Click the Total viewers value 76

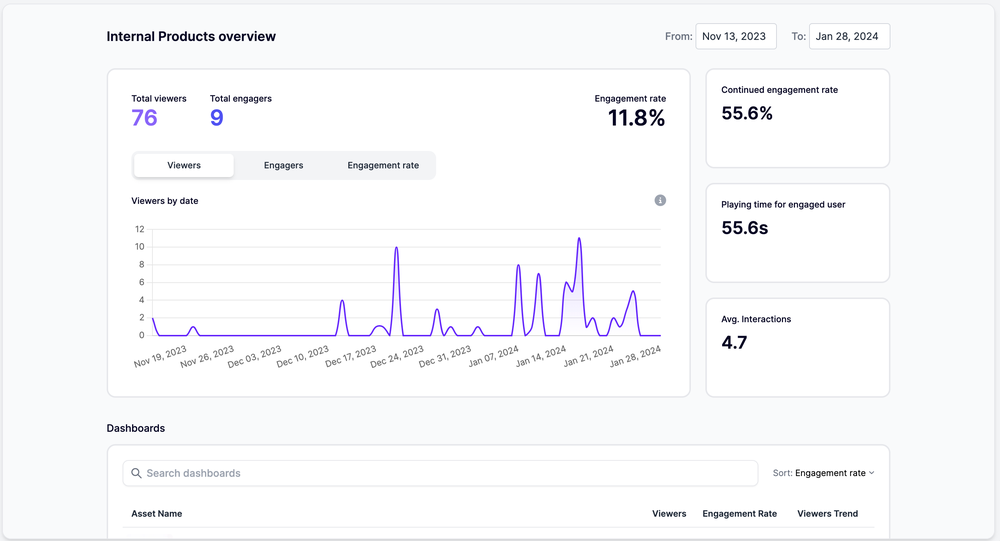point(145,118)
